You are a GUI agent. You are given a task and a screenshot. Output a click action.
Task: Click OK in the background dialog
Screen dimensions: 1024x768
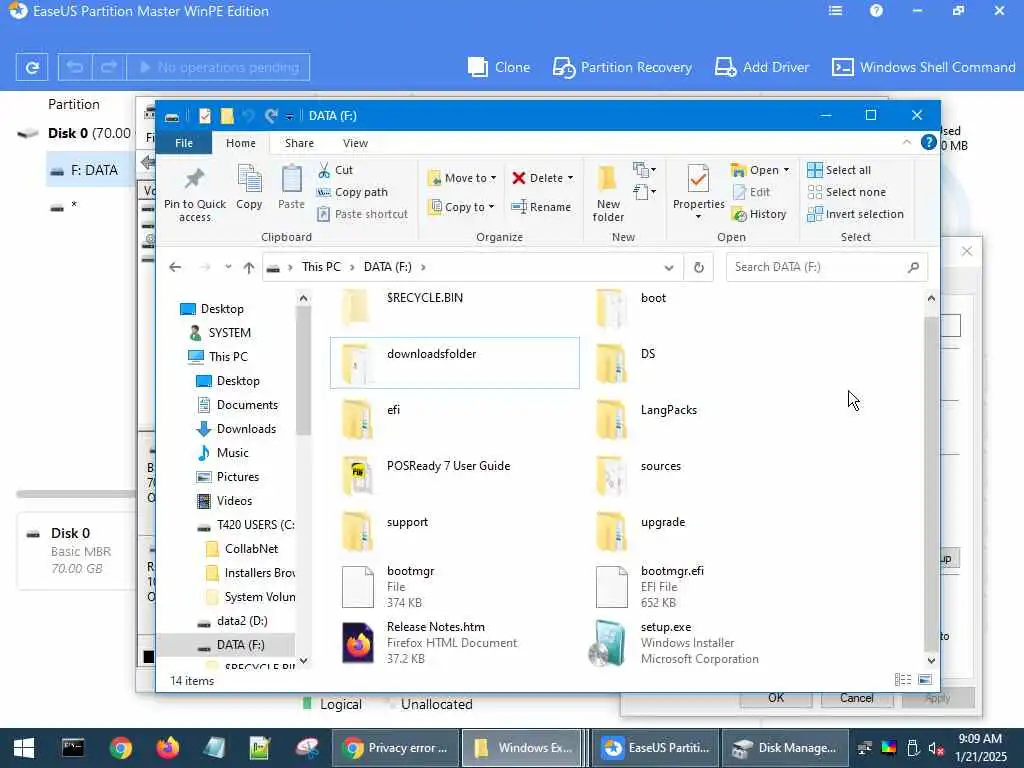pos(776,698)
